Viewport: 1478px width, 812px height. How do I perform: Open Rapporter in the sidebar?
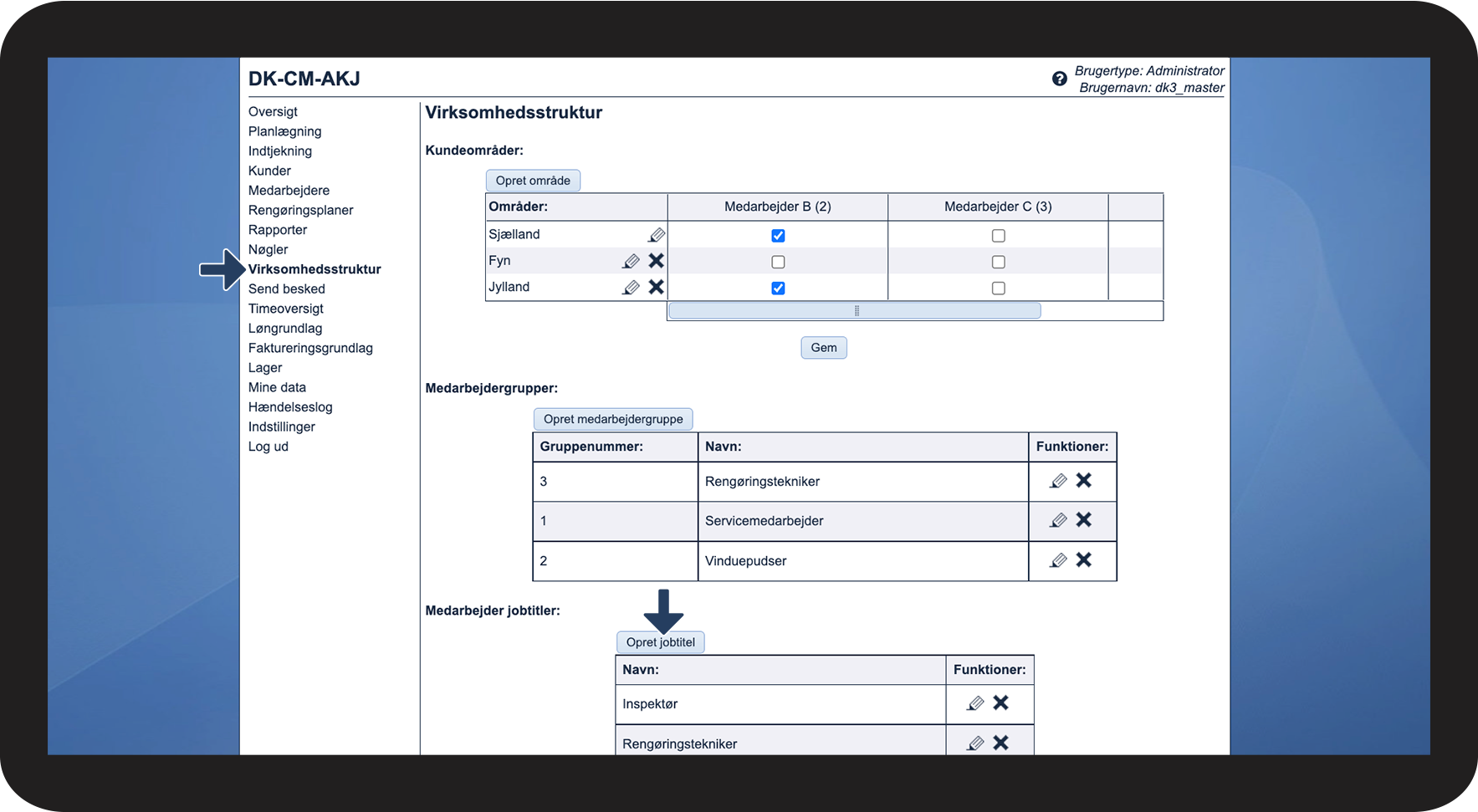pyautogui.click(x=278, y=230)
